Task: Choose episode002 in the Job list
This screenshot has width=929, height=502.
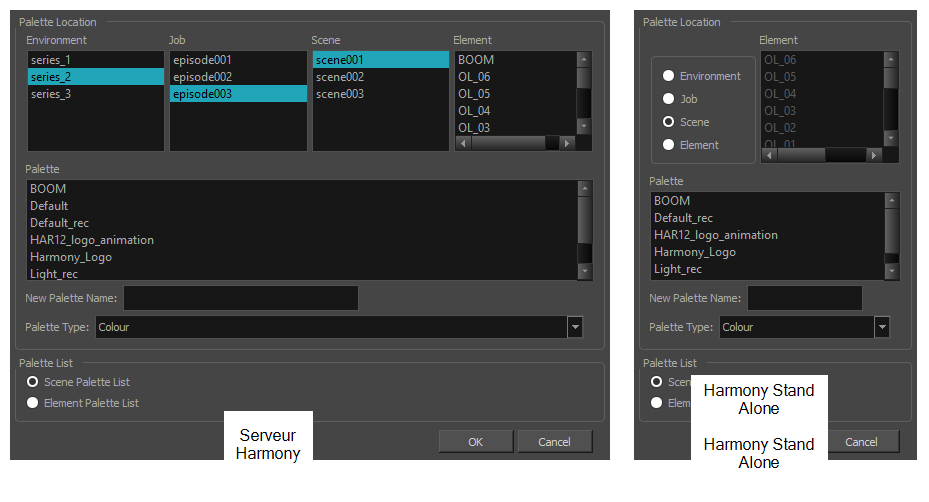Action: point(238,77)
